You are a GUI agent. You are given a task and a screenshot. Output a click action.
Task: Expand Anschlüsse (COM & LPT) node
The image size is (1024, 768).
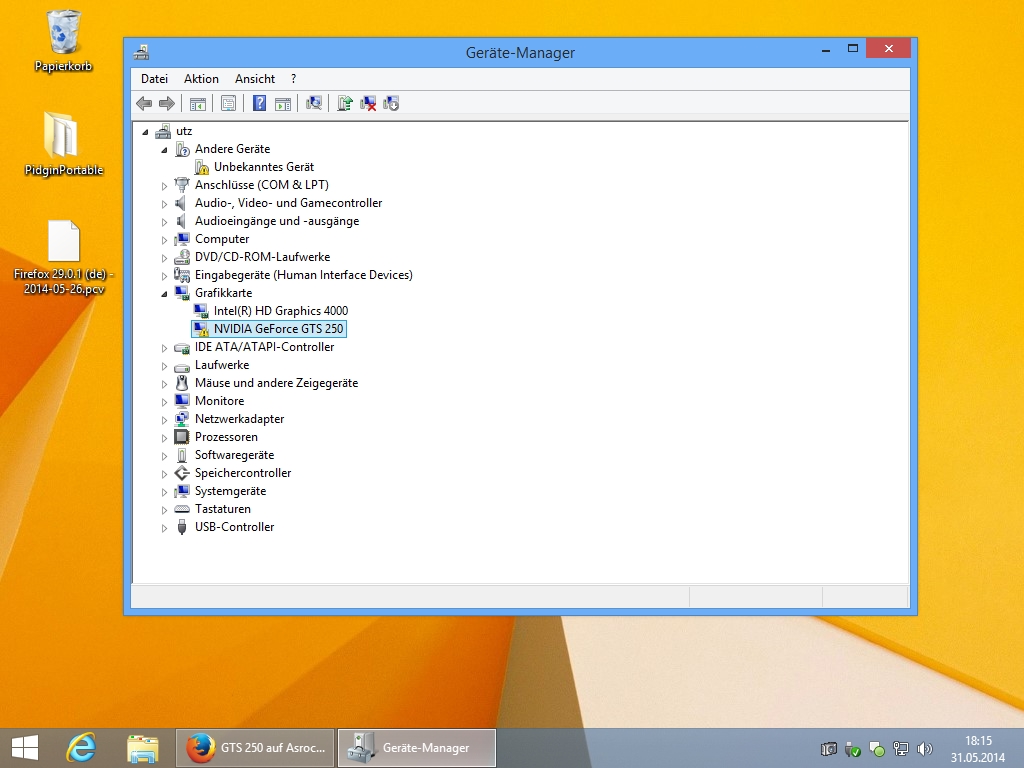tap(165, 186)
